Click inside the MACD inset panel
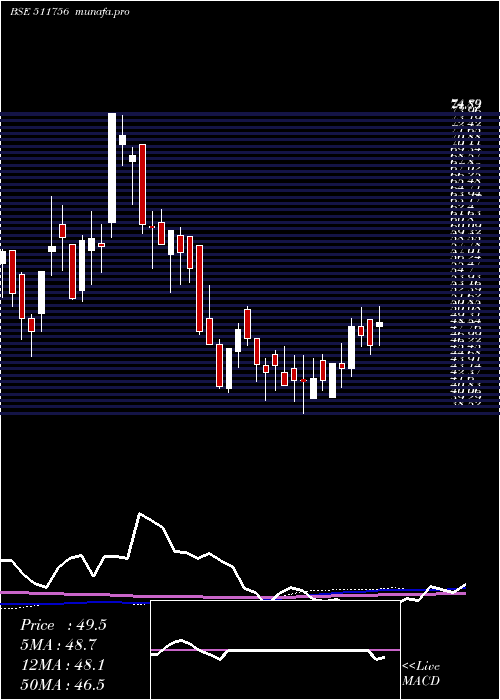Viewport: 500px width, 700px height. pyautogui.click(x=275, y=650)
